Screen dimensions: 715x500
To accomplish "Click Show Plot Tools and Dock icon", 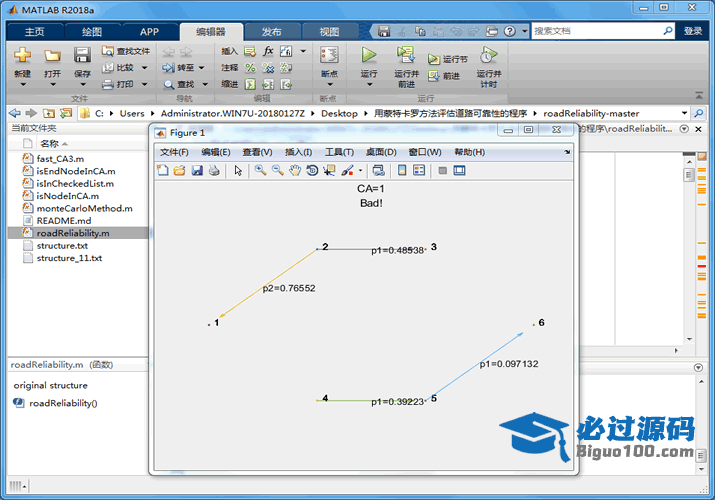I will pyautogui.click(x=460, y=170).
